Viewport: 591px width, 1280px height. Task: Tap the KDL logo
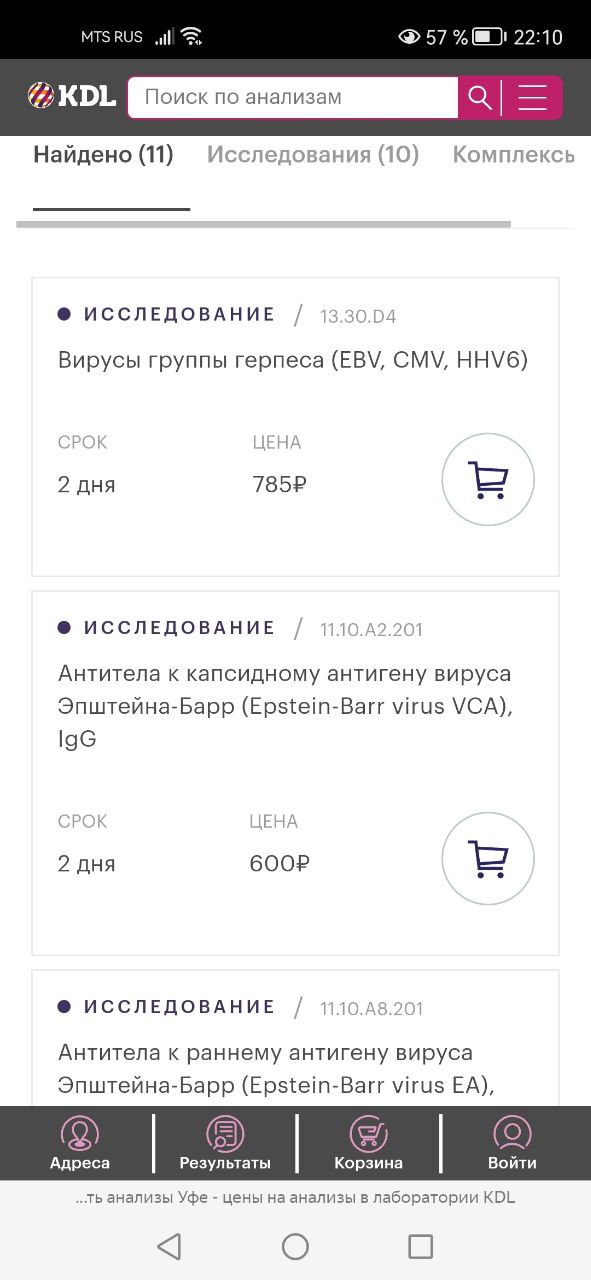tap(72, 96)
